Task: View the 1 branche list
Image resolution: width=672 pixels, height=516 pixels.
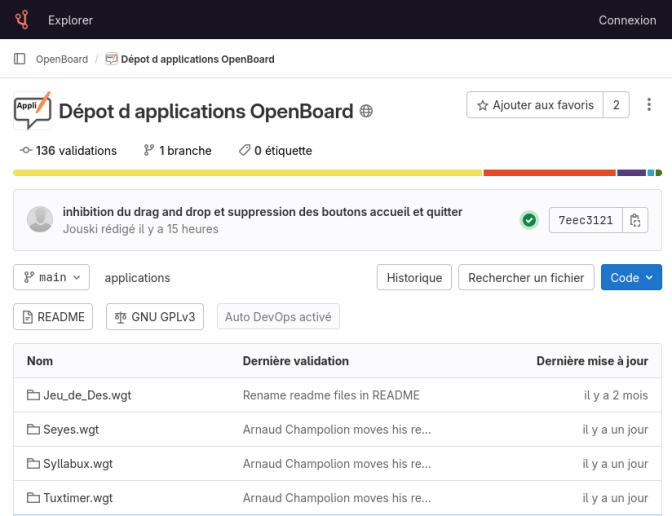Action: coord(177,150)
